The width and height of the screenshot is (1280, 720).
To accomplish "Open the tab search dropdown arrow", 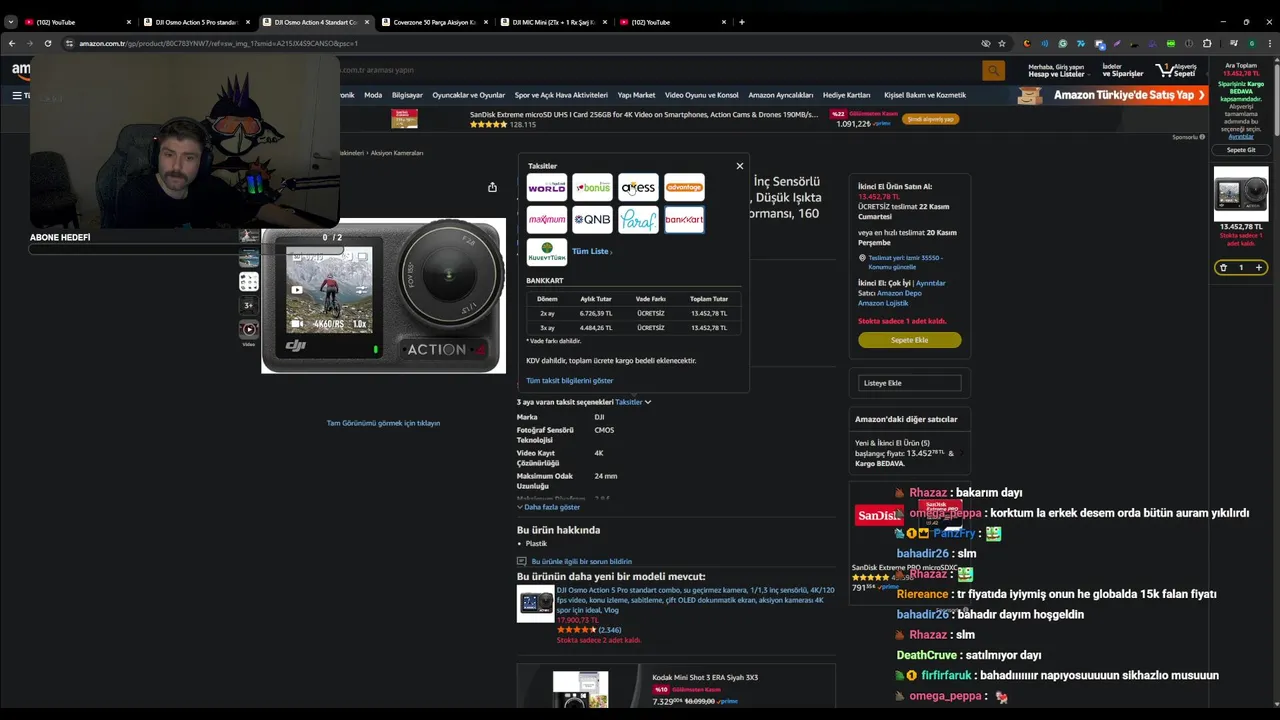I will (10, 22).
